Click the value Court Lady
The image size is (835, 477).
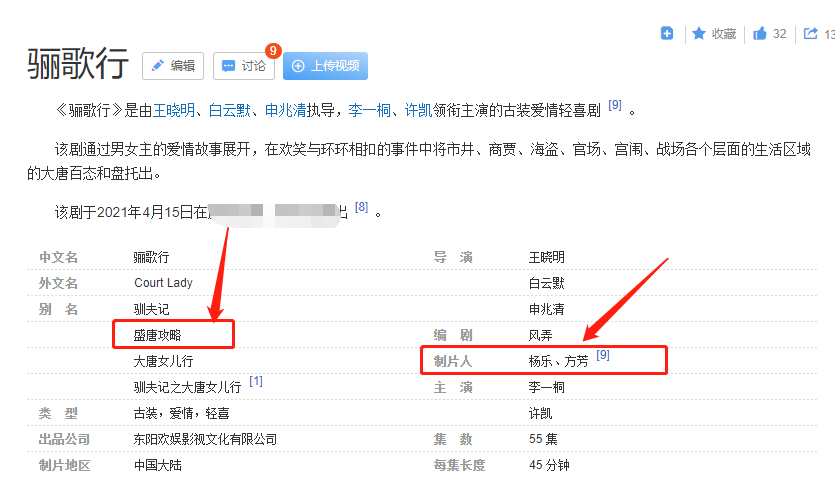click(x=163, y=283)
